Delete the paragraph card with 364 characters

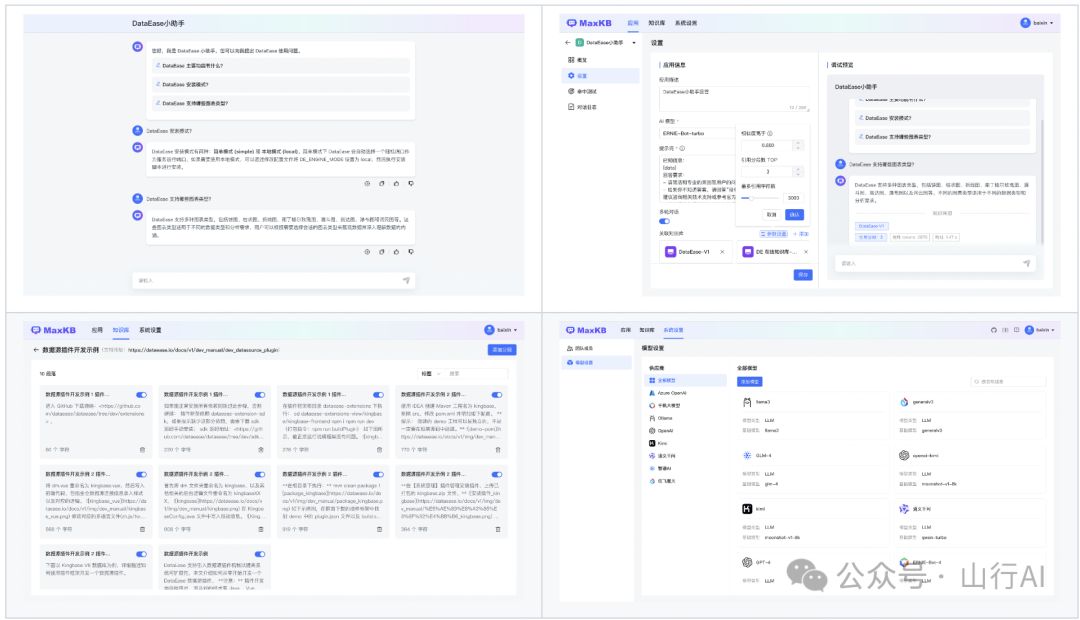coord(498,529)
